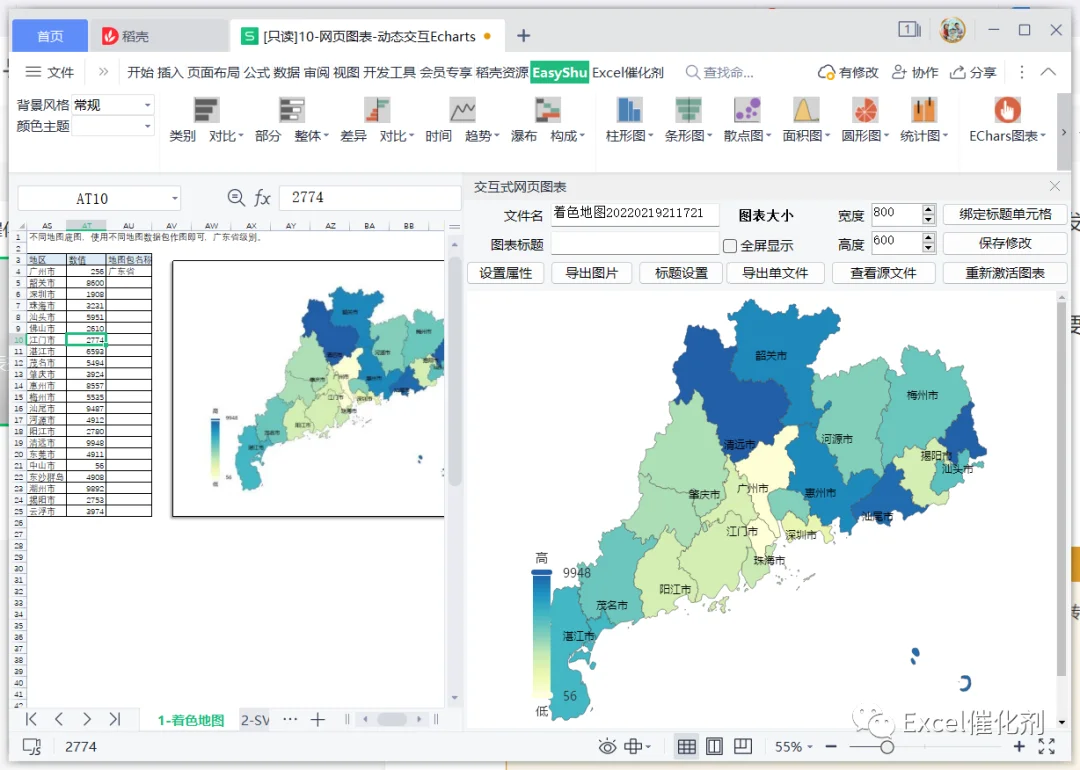
Task: Open the 面积图 area chart icon
Action: pos(806,110)
